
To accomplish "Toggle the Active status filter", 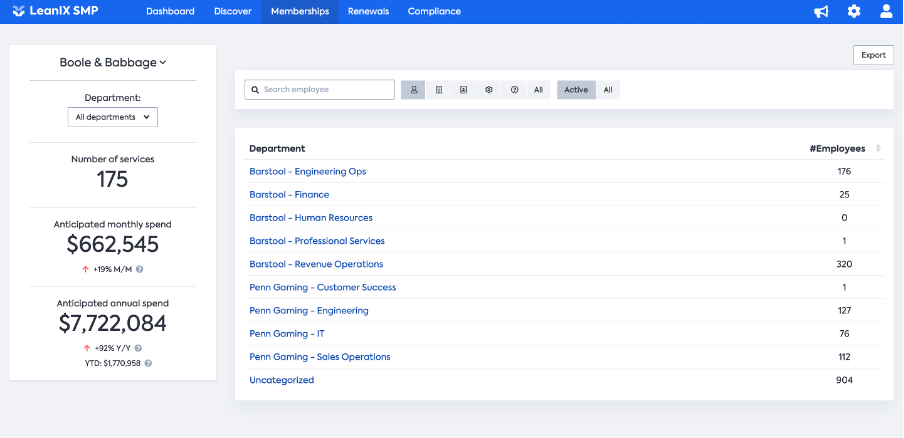I will [x=576, y=90].
